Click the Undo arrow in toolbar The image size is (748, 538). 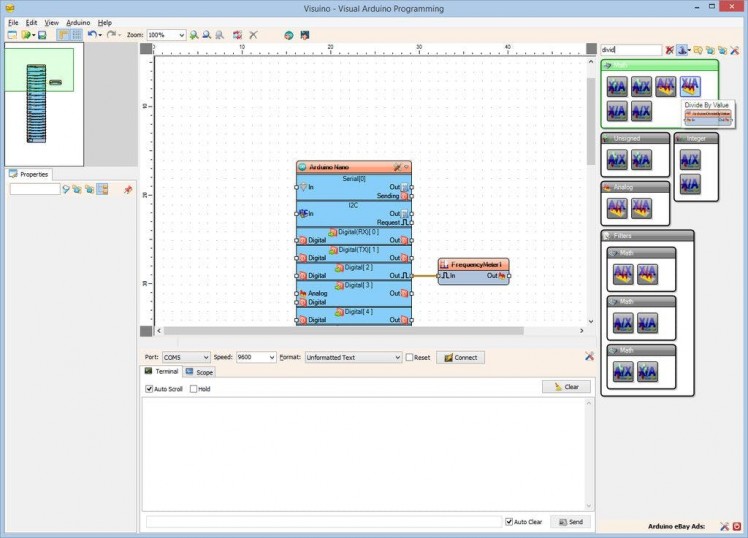(91, 35)
